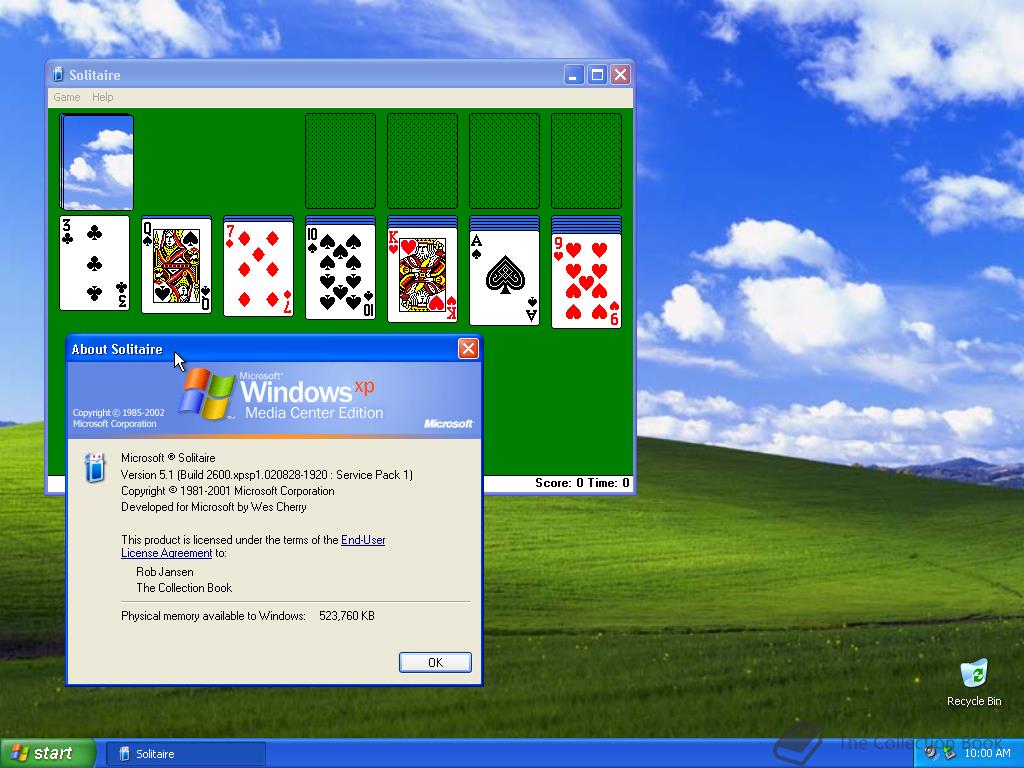Select the 3 of clubs card

pos(95,263)
